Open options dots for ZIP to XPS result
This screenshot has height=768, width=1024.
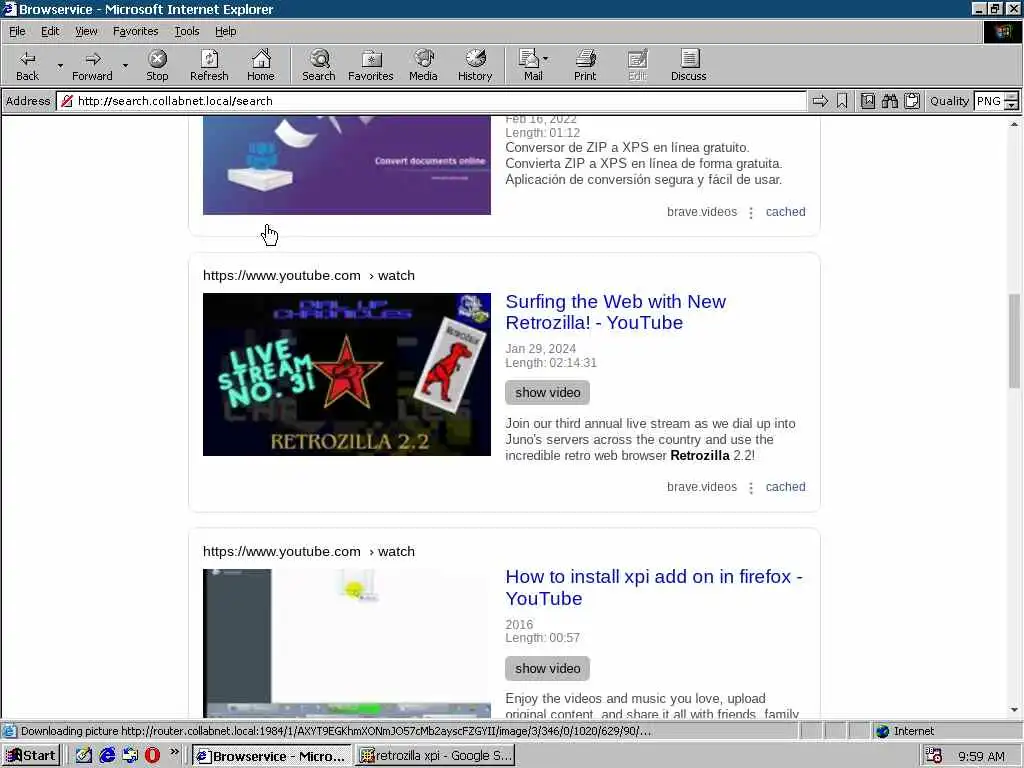[x=751, y=213]
